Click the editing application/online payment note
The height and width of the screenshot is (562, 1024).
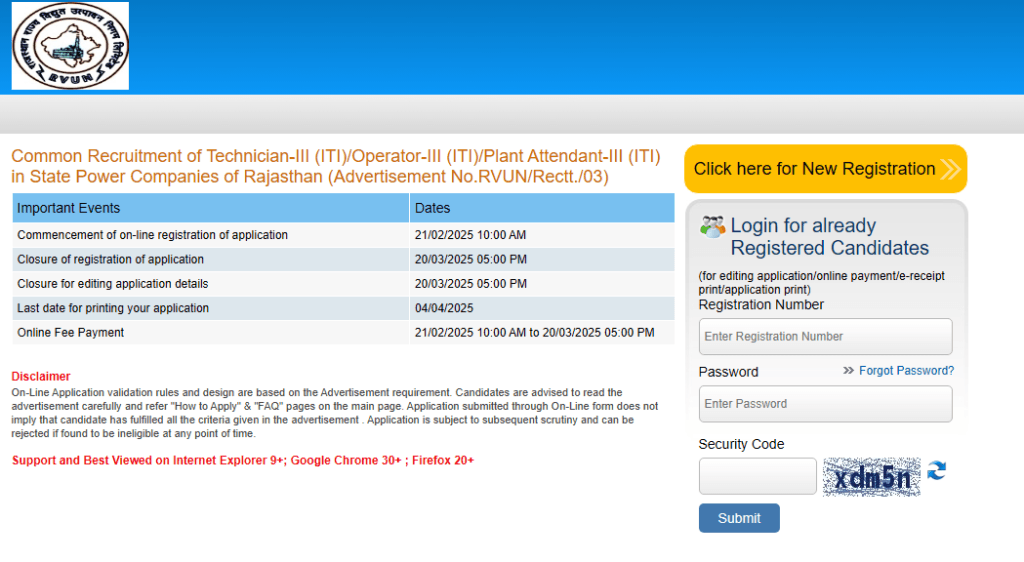pos(822,283)
